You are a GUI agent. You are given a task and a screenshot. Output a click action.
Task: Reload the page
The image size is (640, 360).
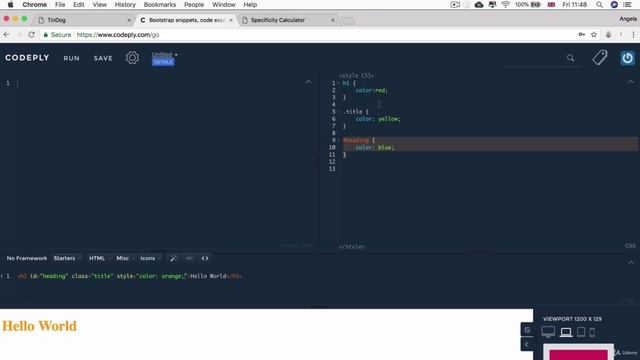click(31, 35)
